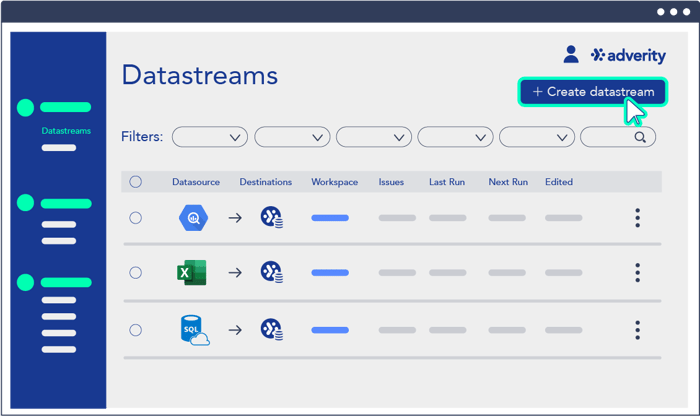Click the Excel datasource icon
The height and width of the screenshot is (416, 700).
pos(192,272)
